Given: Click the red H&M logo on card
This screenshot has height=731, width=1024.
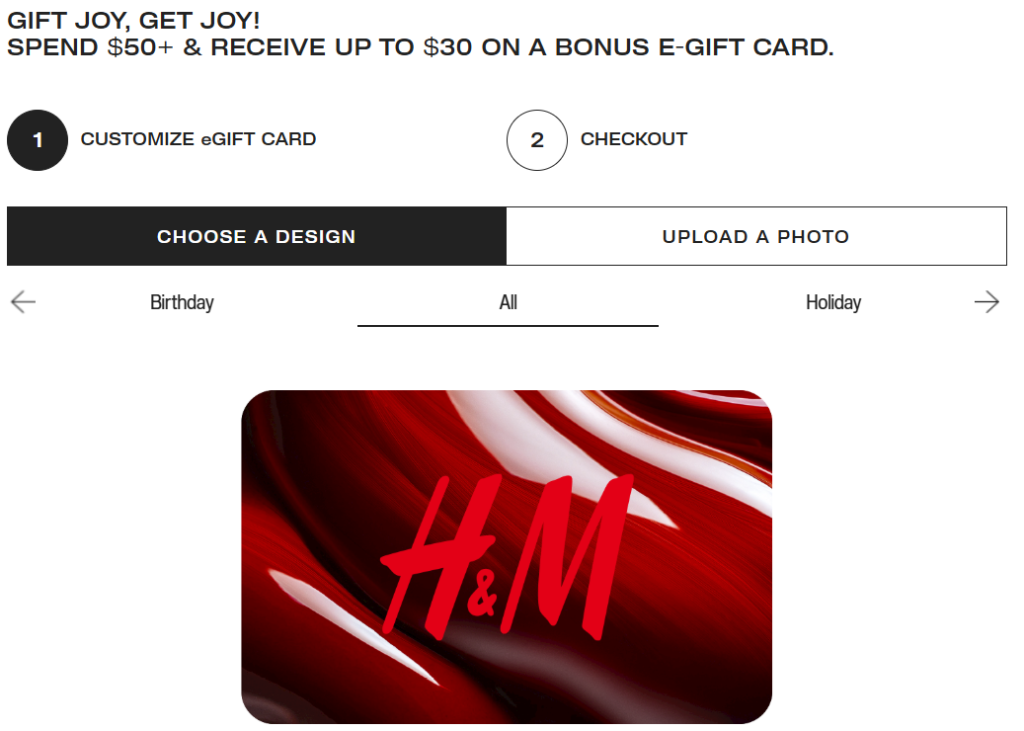Looking at the screenshot, I should click(506, 557).
